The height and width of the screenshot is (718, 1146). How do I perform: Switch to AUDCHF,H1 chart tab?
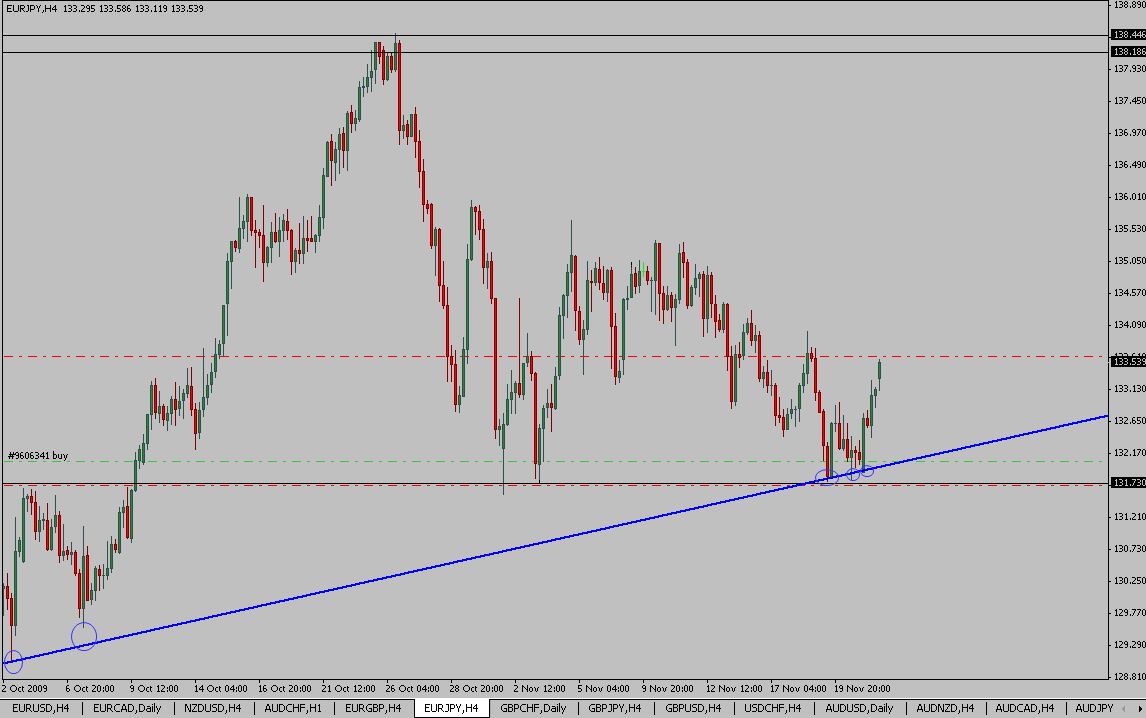click(294, 708)
